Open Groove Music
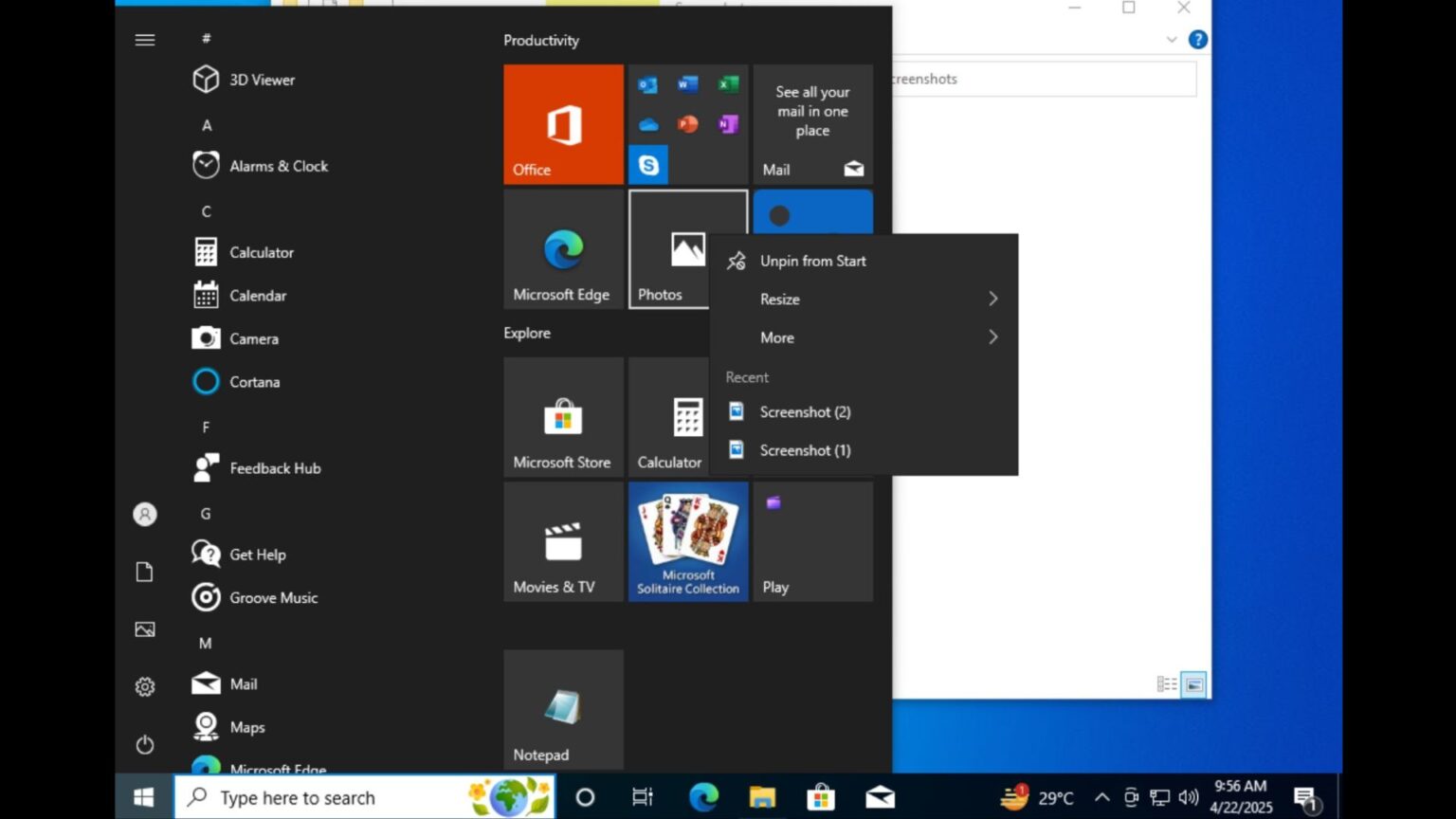1456x819 pixels. 273,597
